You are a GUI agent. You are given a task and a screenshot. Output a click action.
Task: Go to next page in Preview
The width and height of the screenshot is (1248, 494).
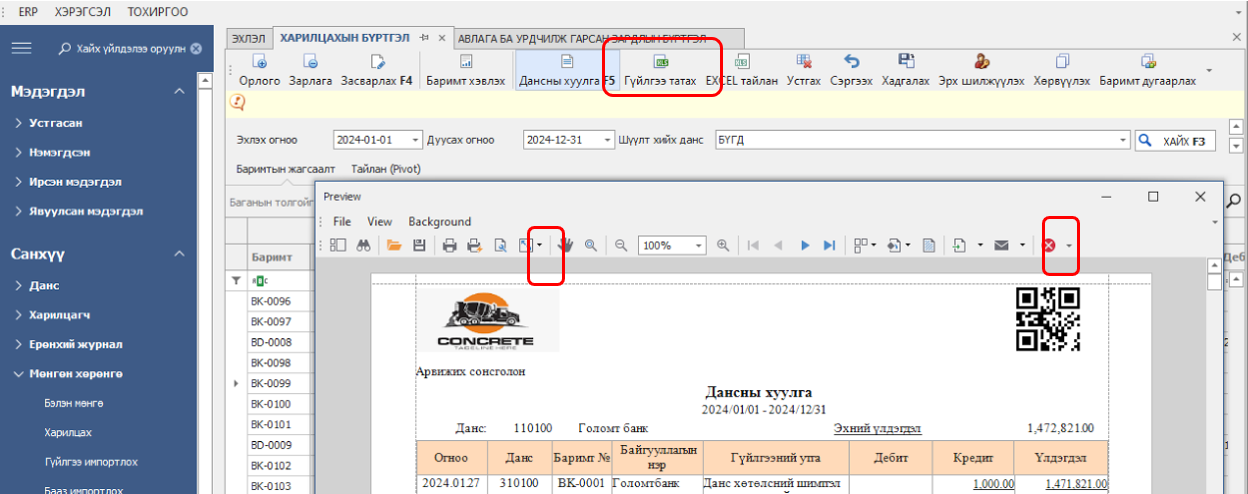click(x=805, y=245)
